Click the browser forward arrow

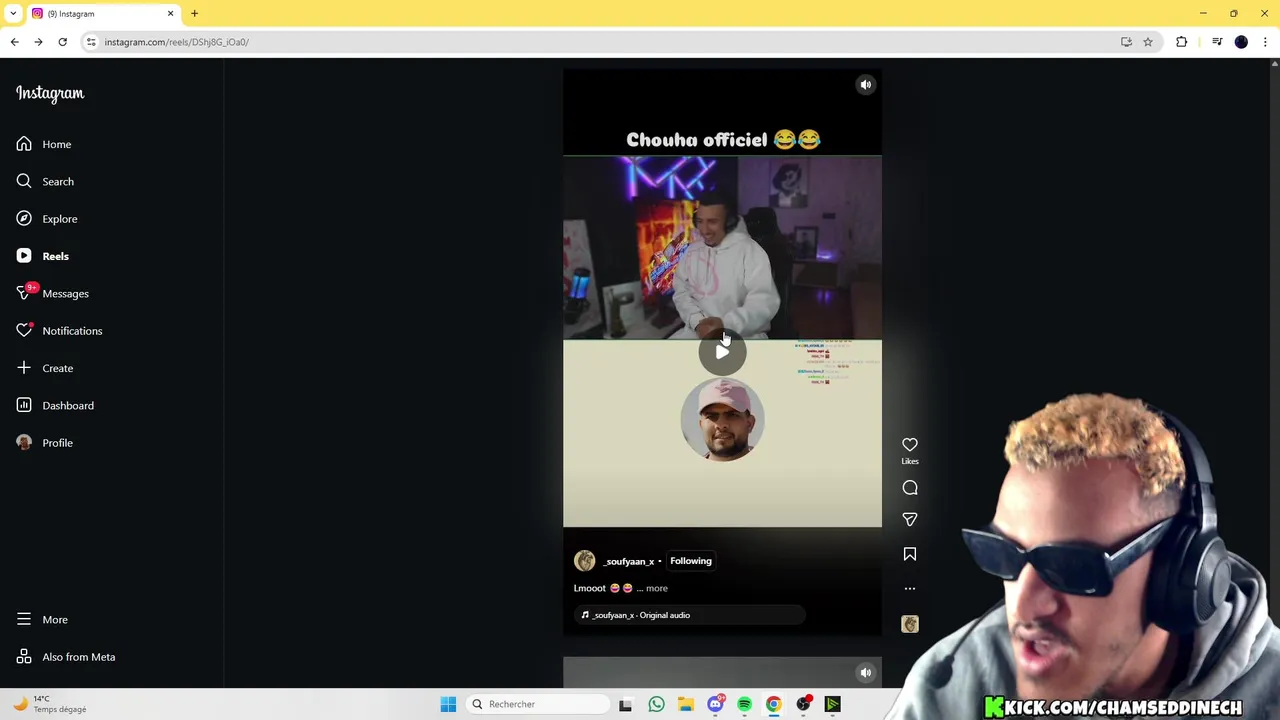coord(38,42)
